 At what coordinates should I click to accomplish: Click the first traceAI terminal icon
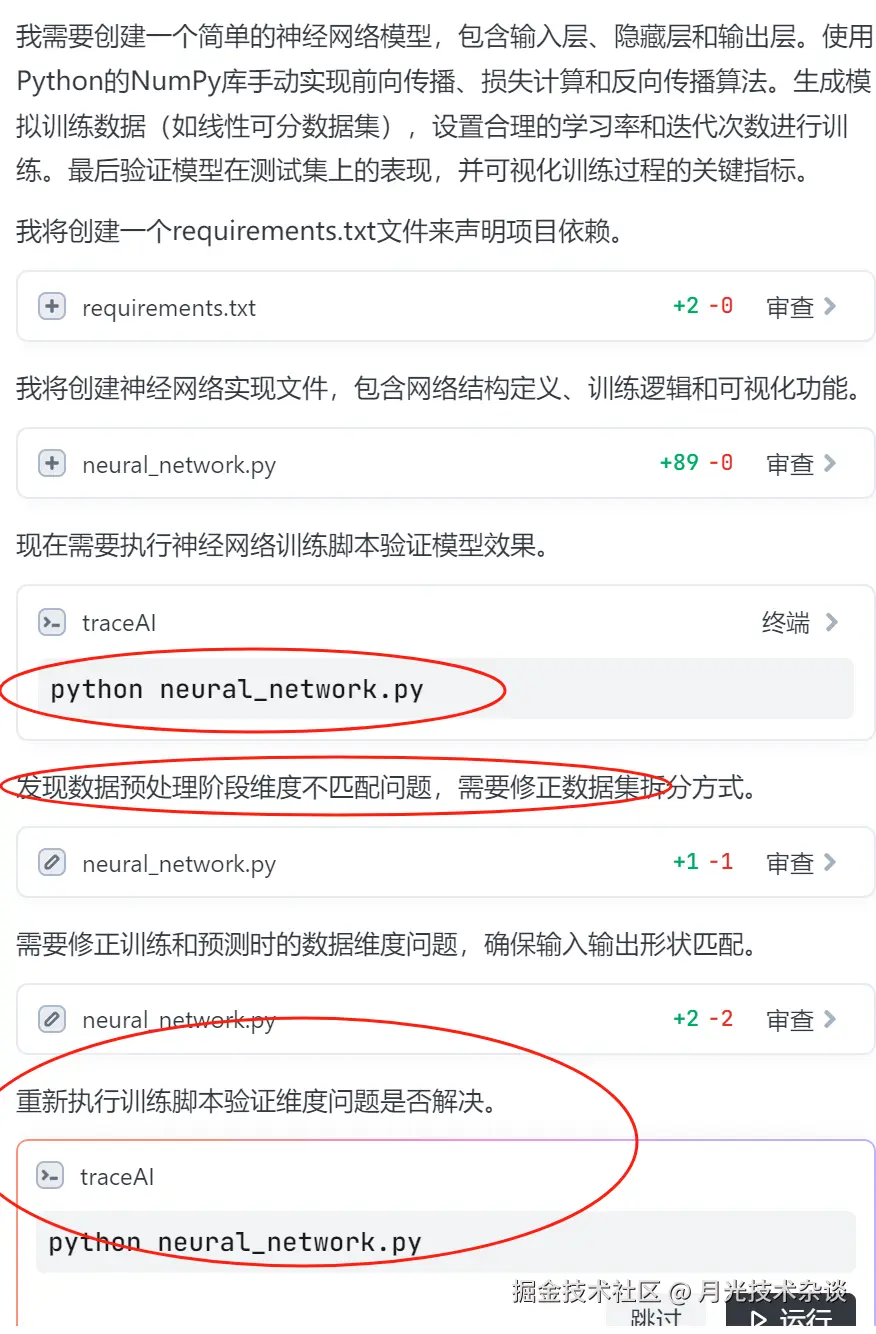[52, 622]
